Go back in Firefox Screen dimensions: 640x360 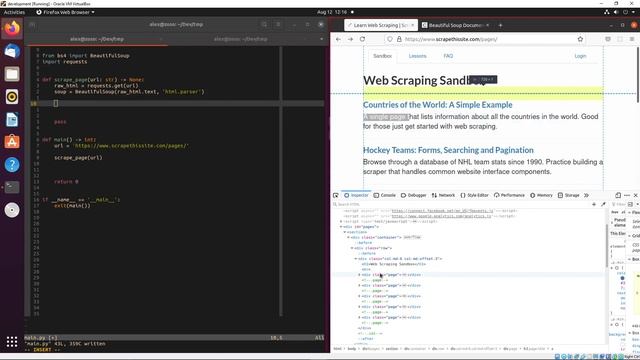tap(338, 39)
